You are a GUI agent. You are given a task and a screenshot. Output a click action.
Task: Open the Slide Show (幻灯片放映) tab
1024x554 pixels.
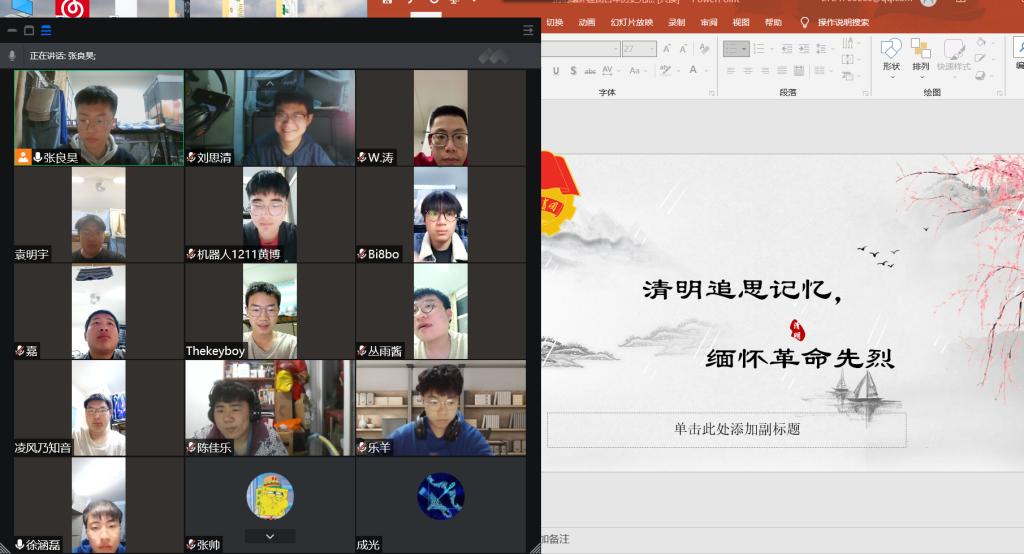632,22
